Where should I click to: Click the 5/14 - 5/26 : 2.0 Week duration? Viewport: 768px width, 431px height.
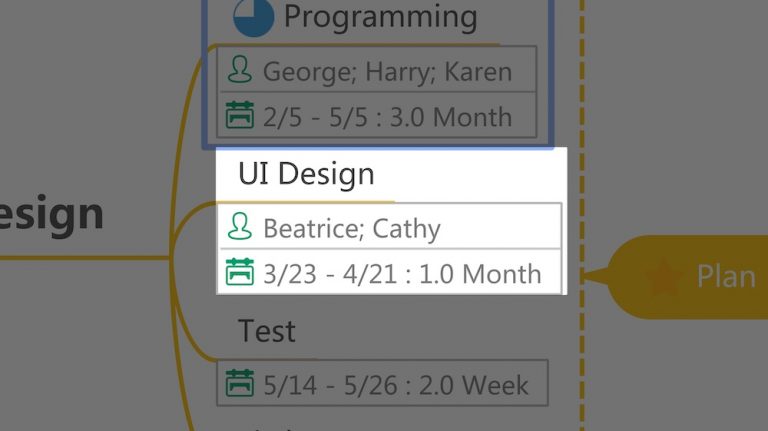pos(396,385)
